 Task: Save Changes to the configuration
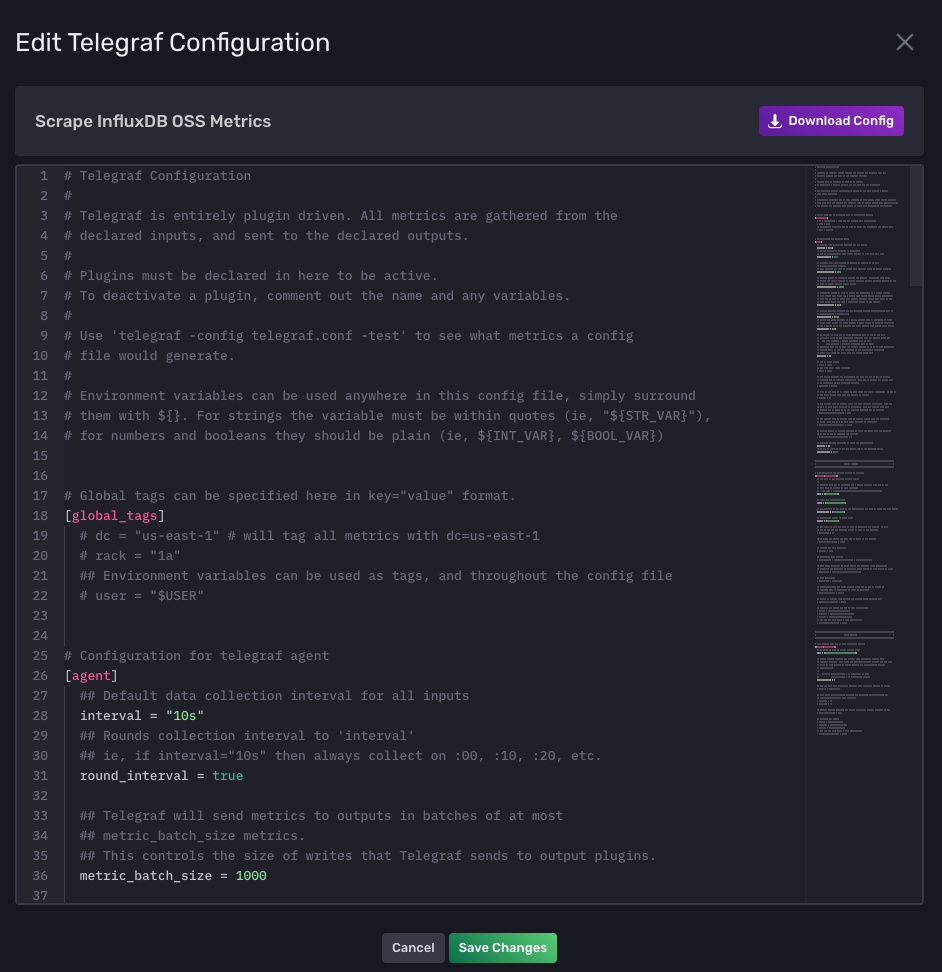[502, 948]
